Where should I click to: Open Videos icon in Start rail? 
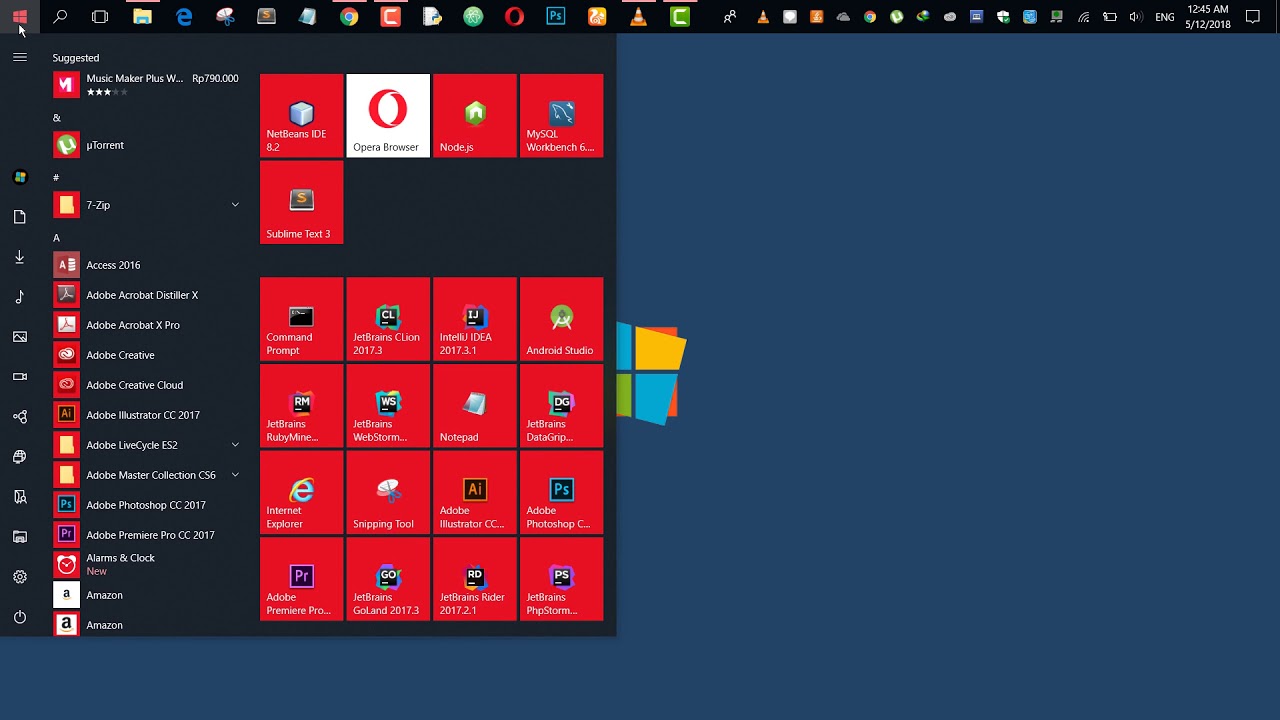tap(19, 377)
